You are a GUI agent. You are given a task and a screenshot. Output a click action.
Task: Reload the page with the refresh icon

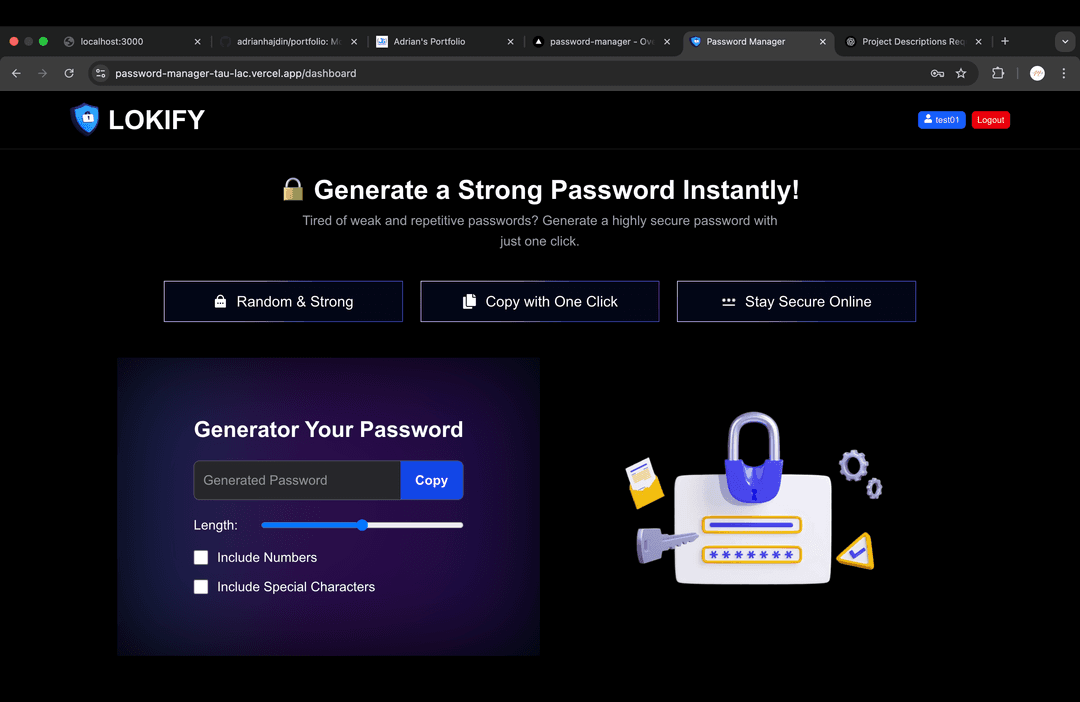coord(69,73)
